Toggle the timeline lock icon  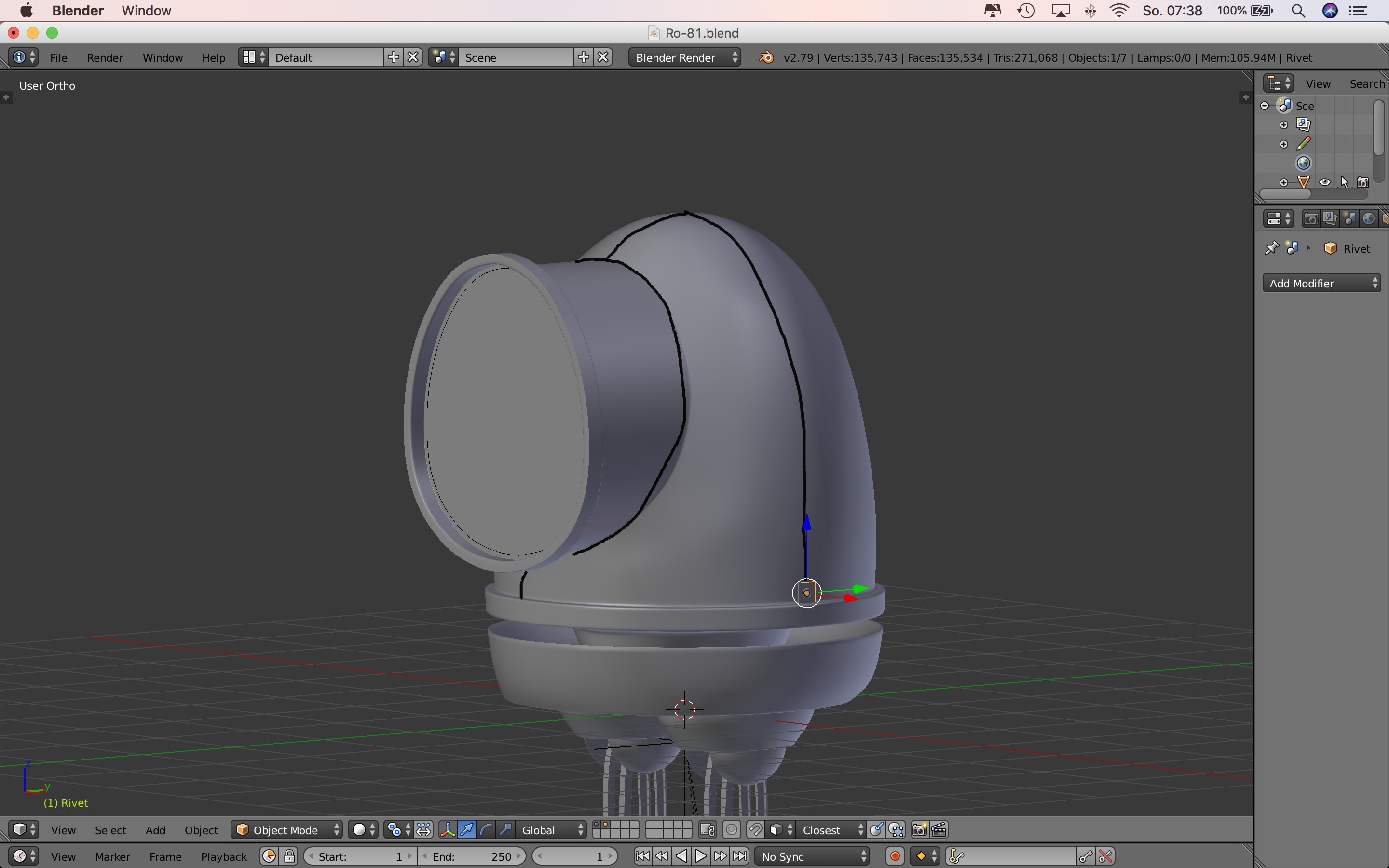coord(289,856)
